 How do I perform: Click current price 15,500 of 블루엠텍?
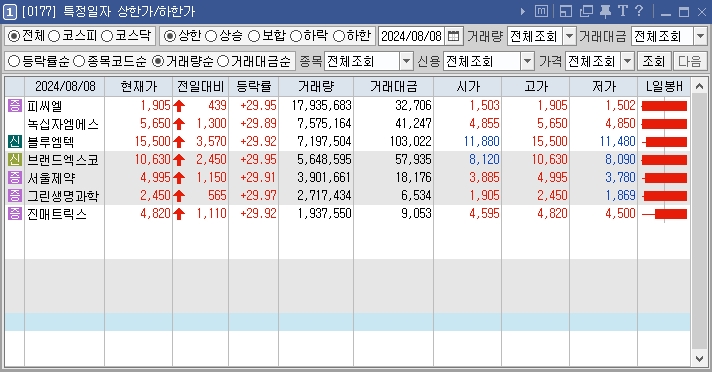[152, 142]
